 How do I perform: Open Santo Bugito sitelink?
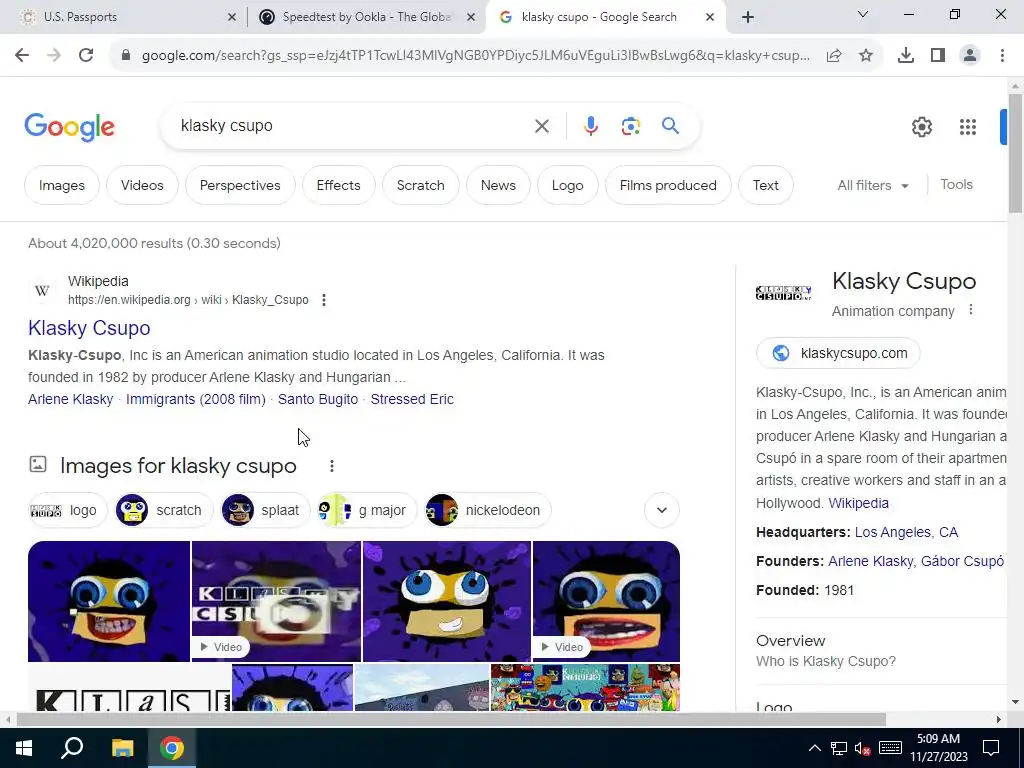pos(318,399)
